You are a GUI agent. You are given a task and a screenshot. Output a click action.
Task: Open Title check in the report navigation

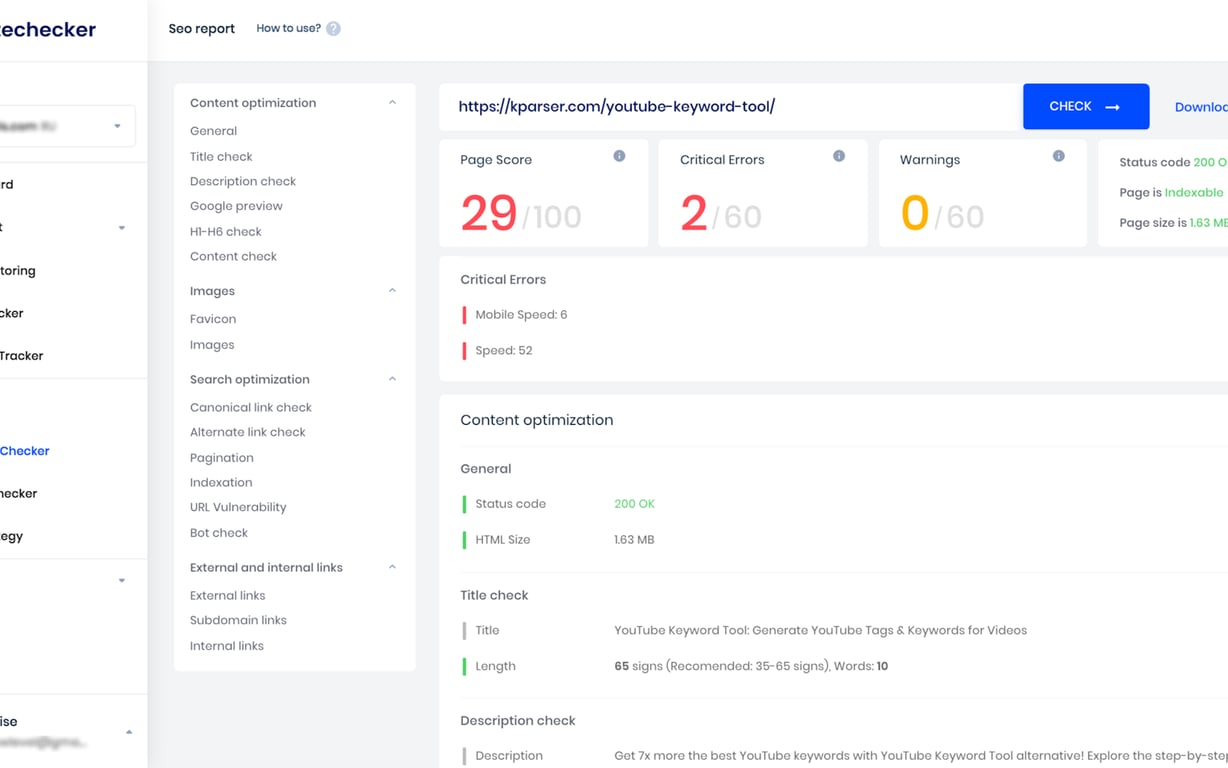click(x=220, y=156)
